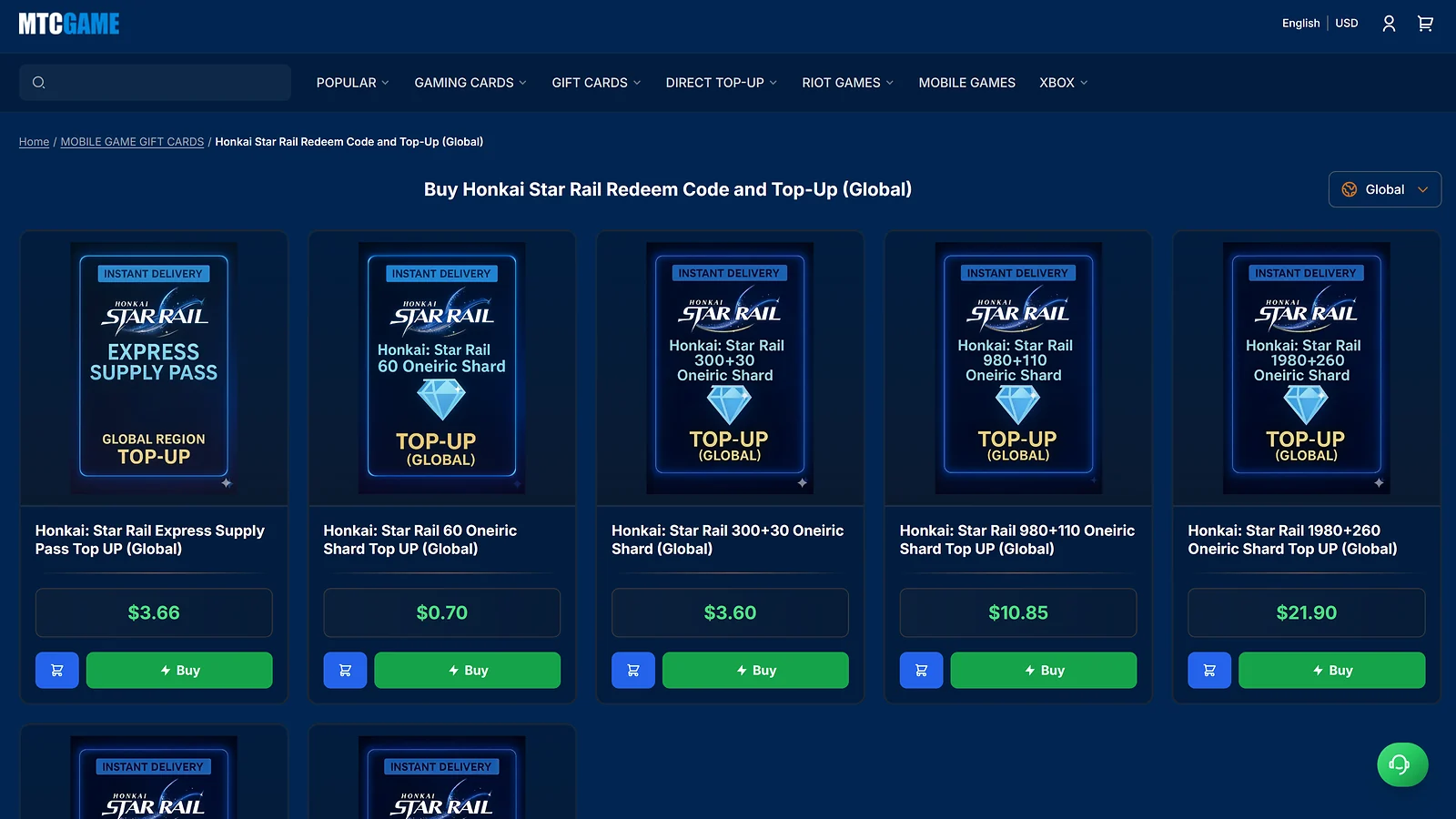1456x819 pixels.
Task: Add 300+30 Oneiric Shard to cart
Action: [633, 671]
